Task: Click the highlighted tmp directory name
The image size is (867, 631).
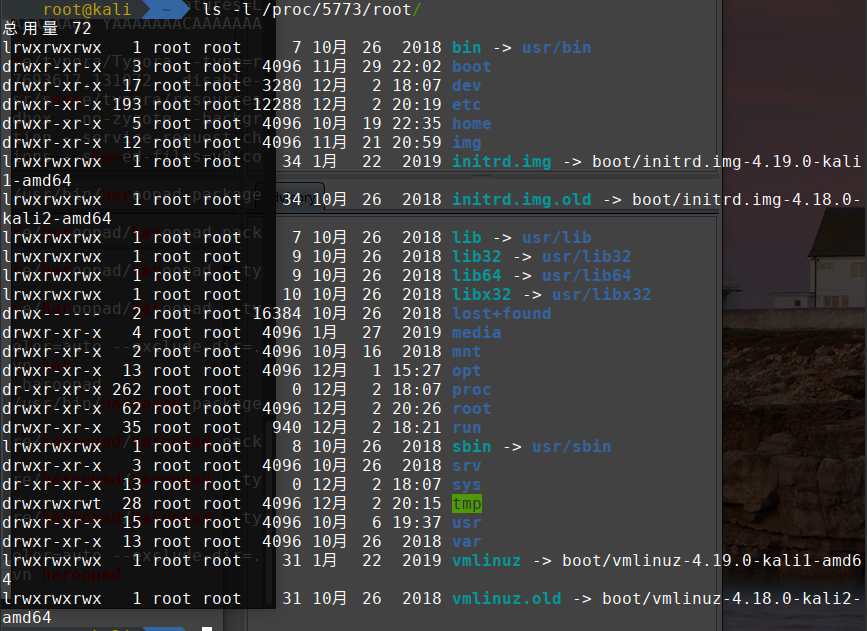Action: coord(466,503)
